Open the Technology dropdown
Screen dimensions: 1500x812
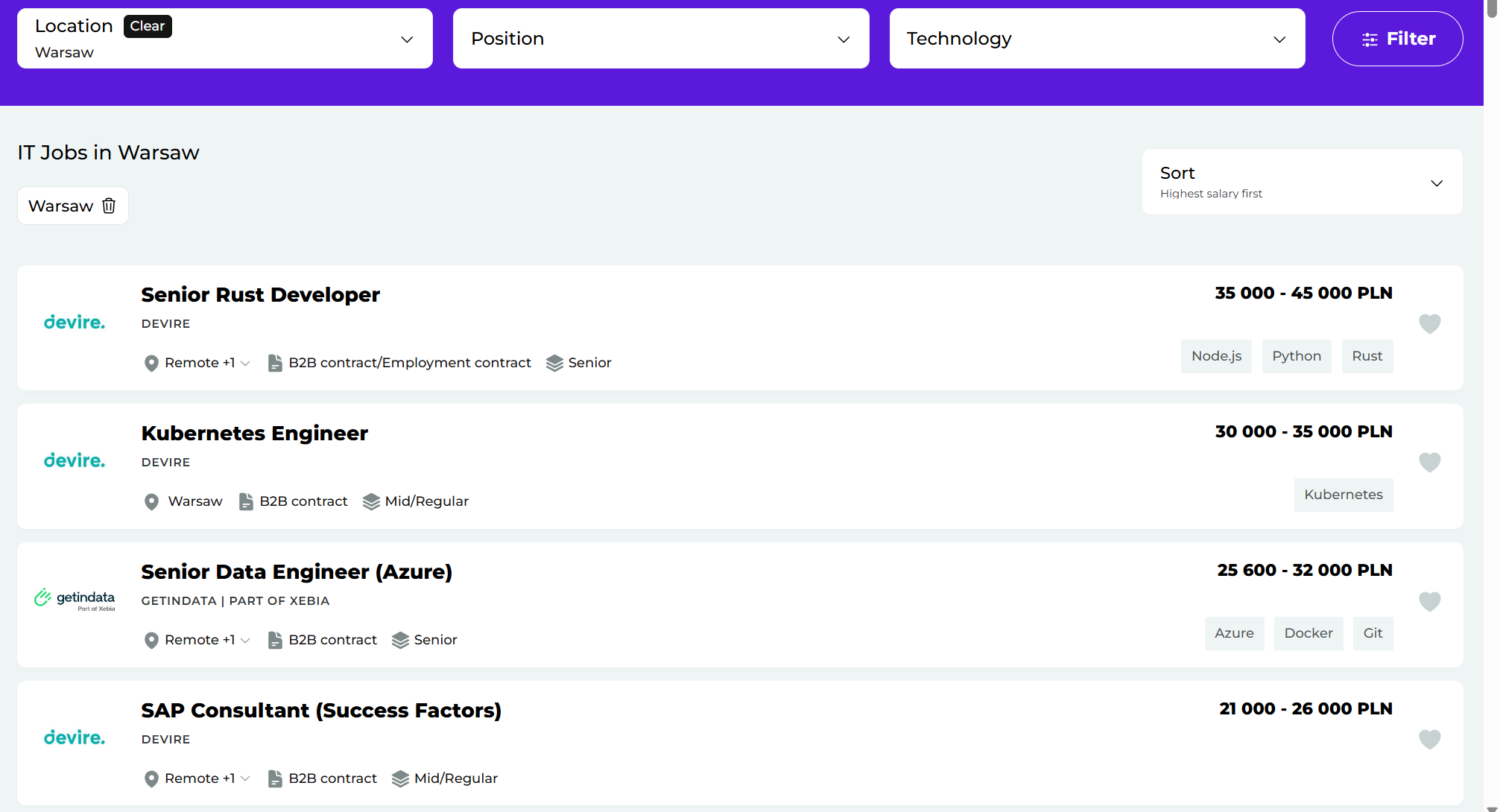point(1097,39)
